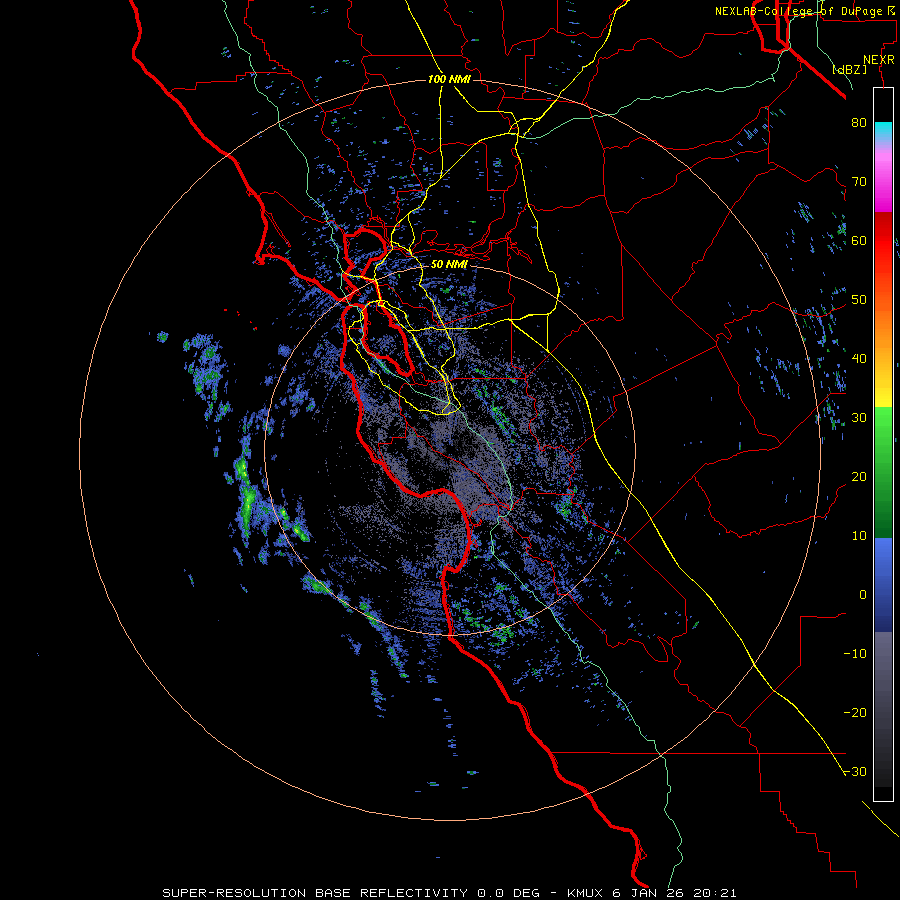Click the red segment of the dBZ color bar

pos(883,241)
